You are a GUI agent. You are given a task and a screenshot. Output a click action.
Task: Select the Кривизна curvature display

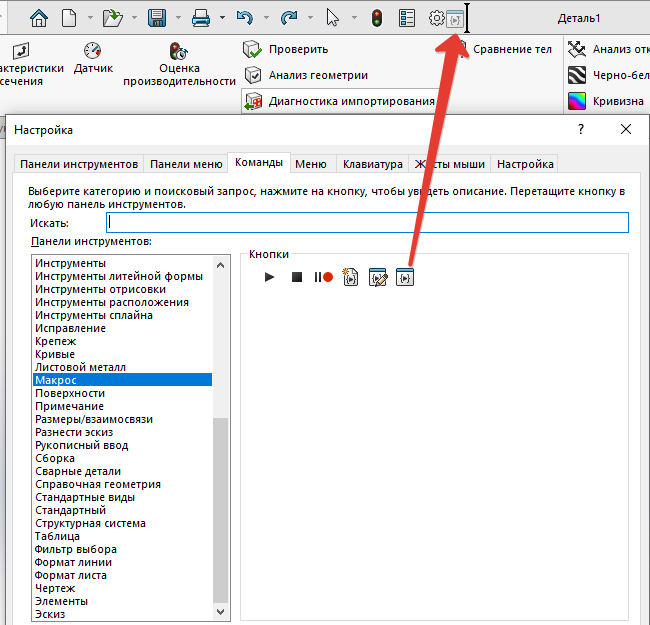coord(606,101)
